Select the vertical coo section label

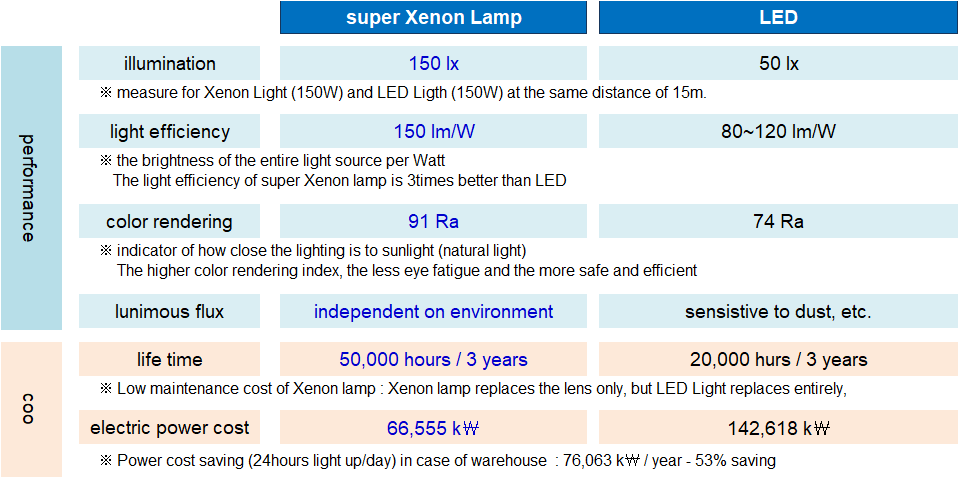30,409
